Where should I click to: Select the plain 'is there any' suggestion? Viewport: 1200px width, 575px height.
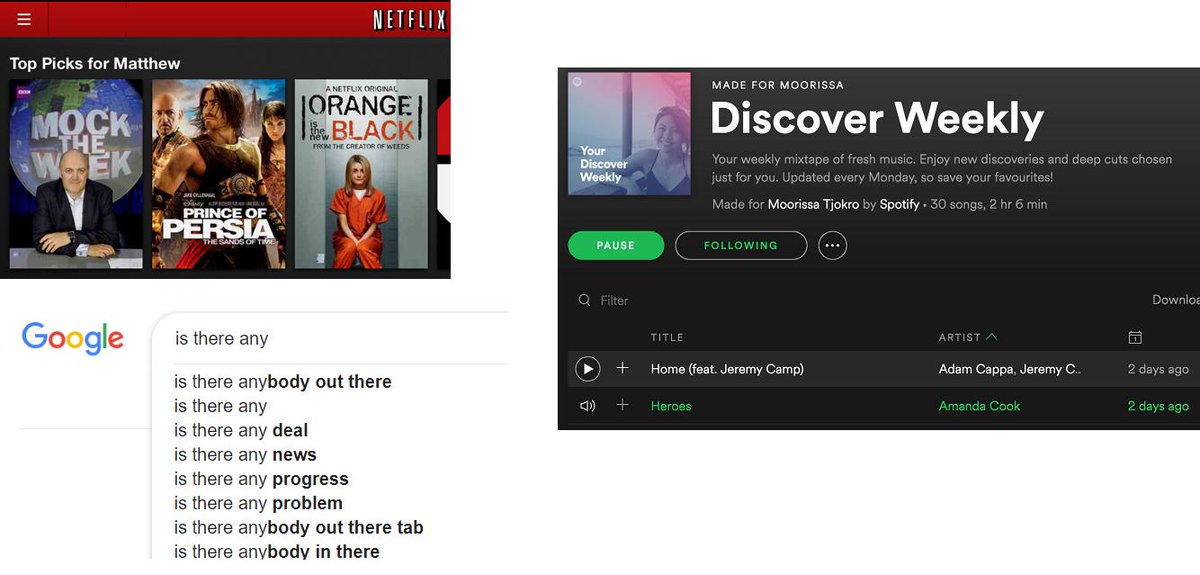(x=221, y=406)
